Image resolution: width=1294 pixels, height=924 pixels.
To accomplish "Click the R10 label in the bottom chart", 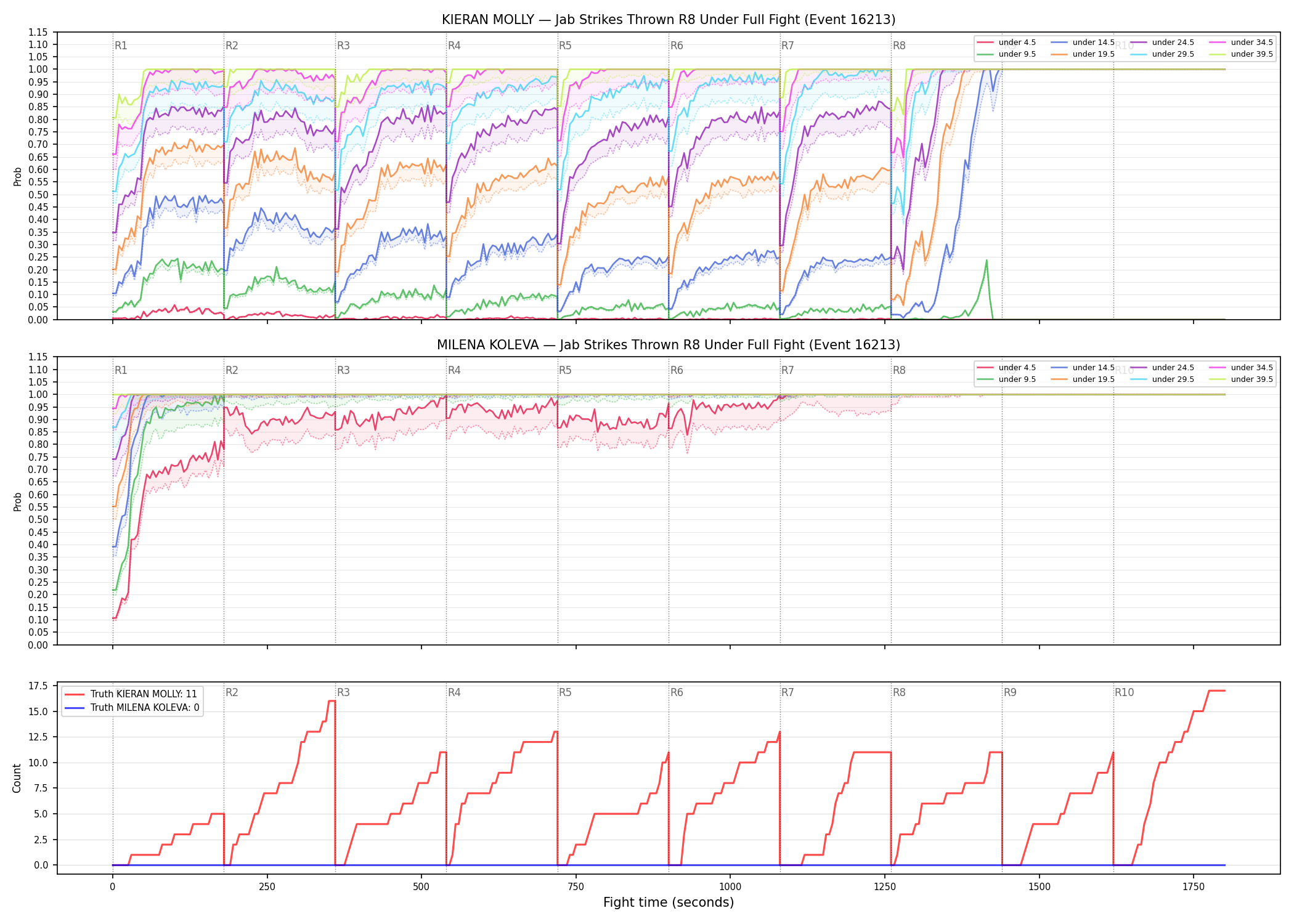I will (x=1124, y=692).
